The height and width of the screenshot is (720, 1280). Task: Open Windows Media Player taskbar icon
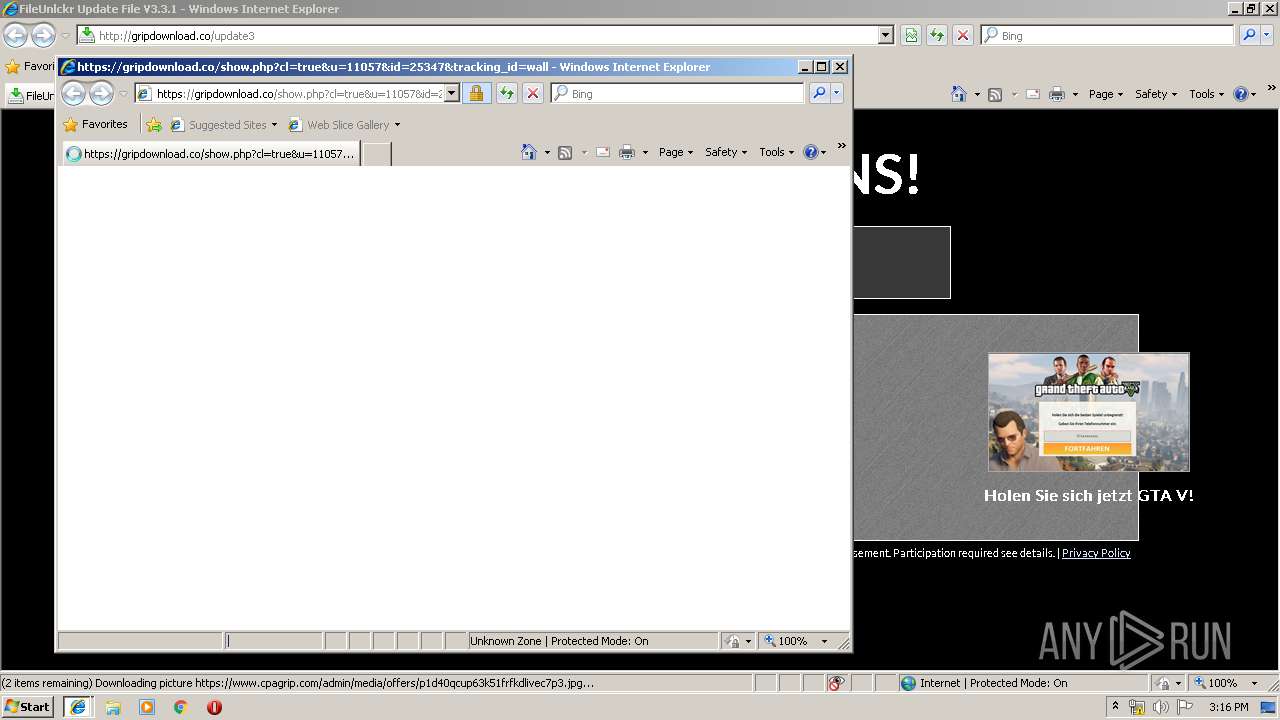(147, 707)
